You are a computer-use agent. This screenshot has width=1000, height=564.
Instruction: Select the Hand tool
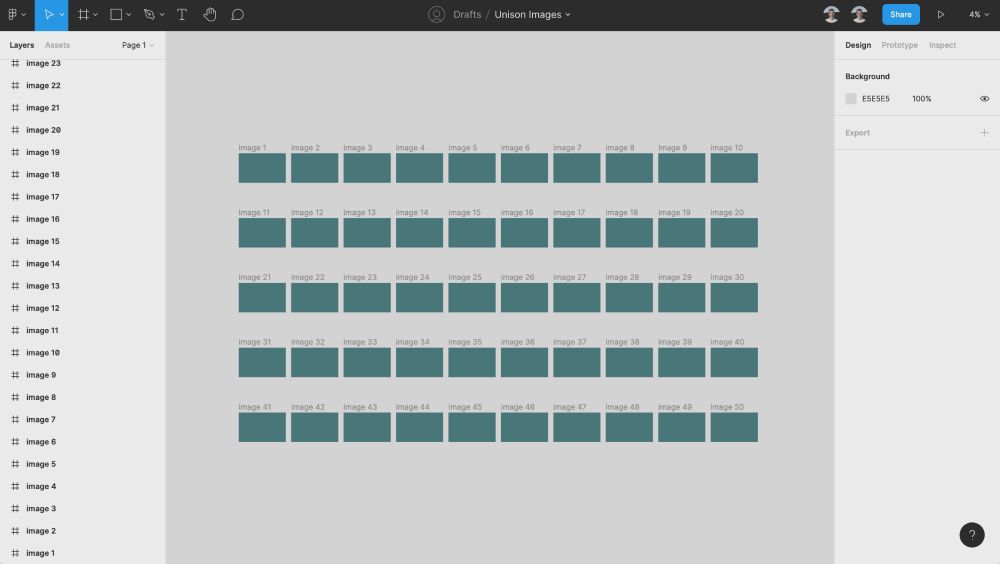210,15
